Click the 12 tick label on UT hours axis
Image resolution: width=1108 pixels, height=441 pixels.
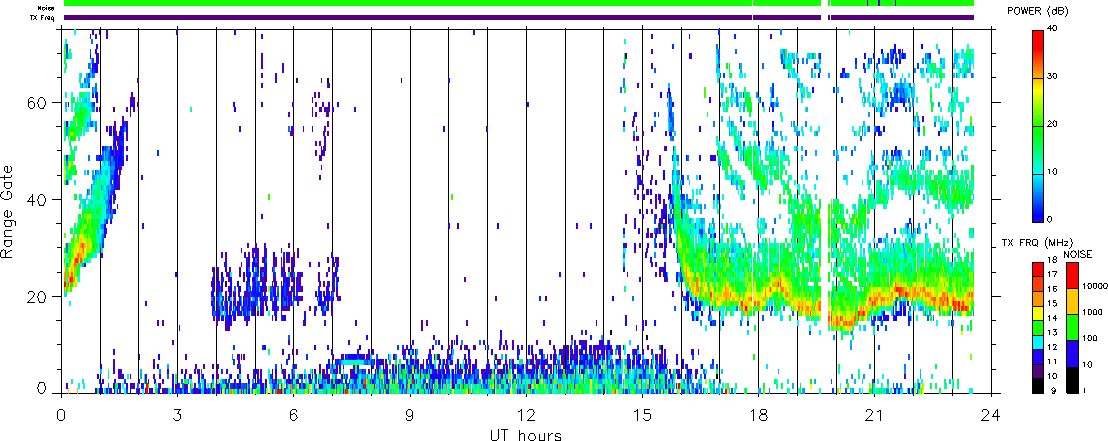[x=526, y=414]
